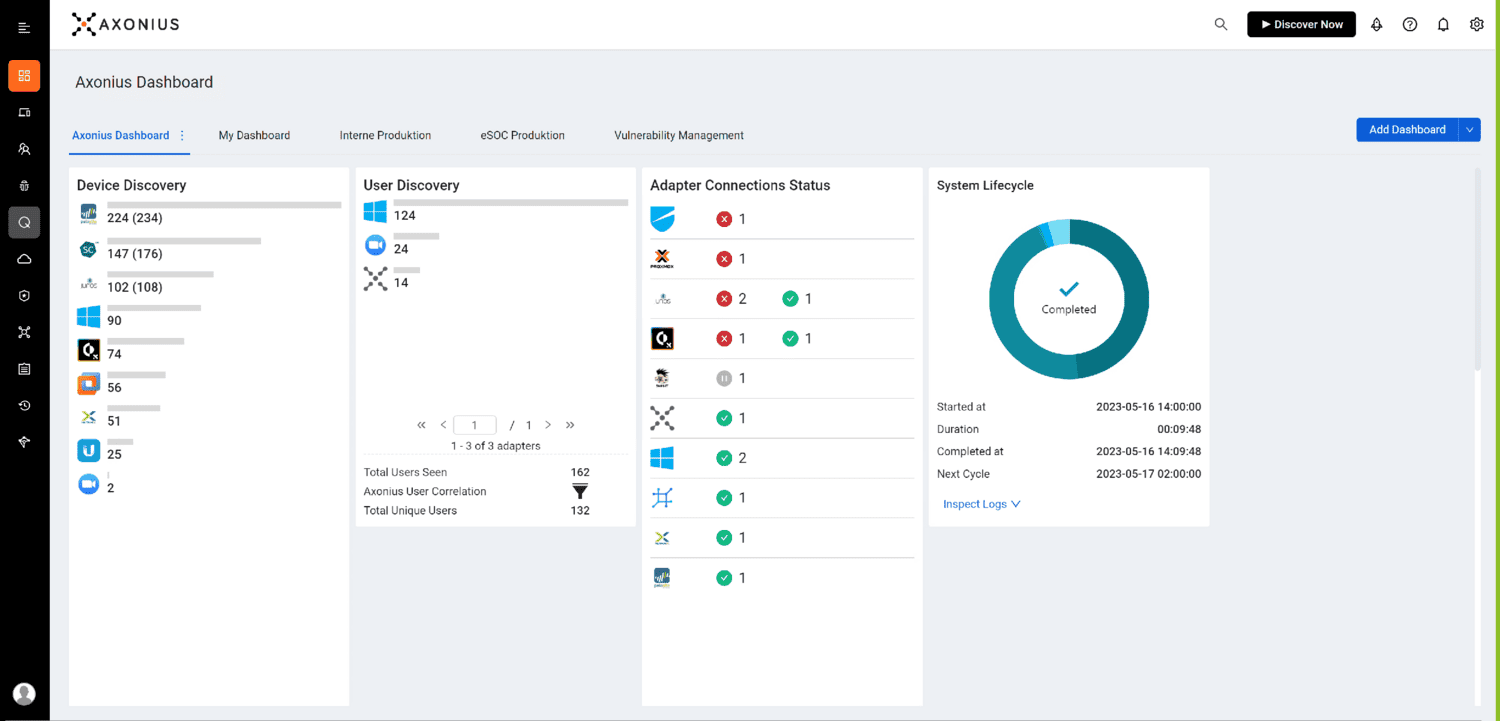1500x721 pixels.
Task: Click the Windows adapter icon in Connections Status
Action: (x=662, y=458)
